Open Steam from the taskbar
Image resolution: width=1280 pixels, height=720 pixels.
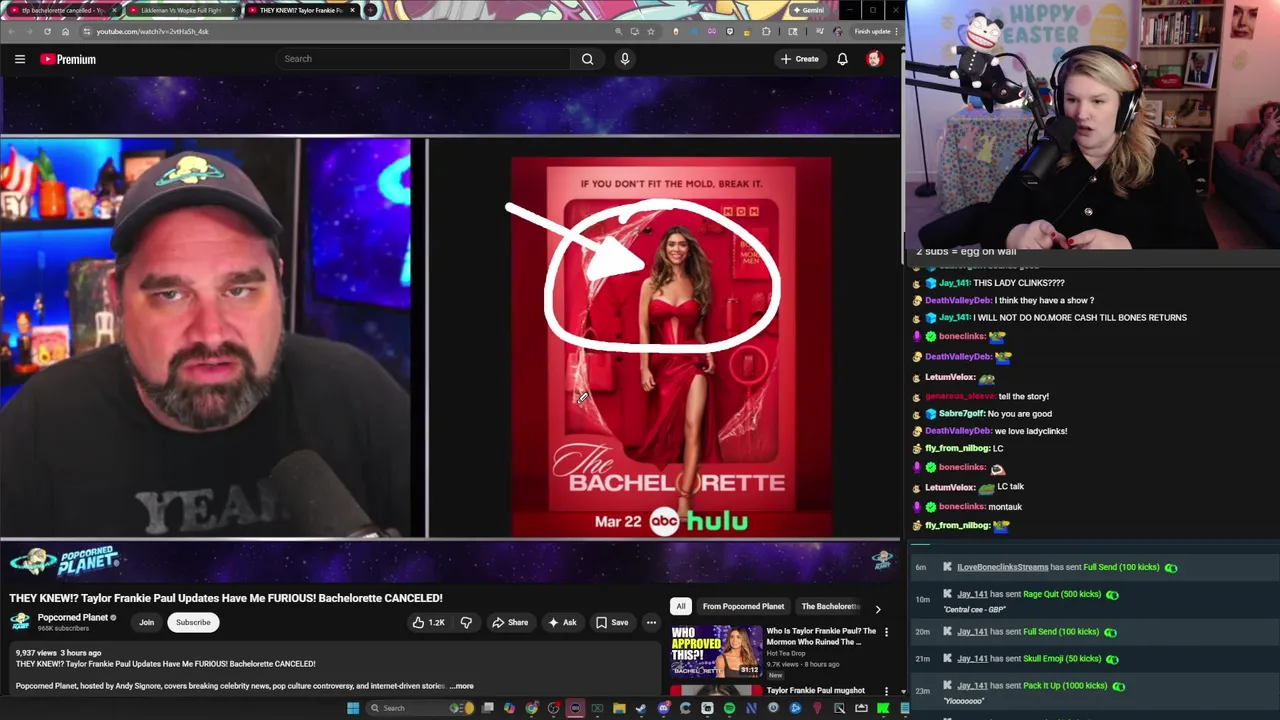(x=641, y=708)
